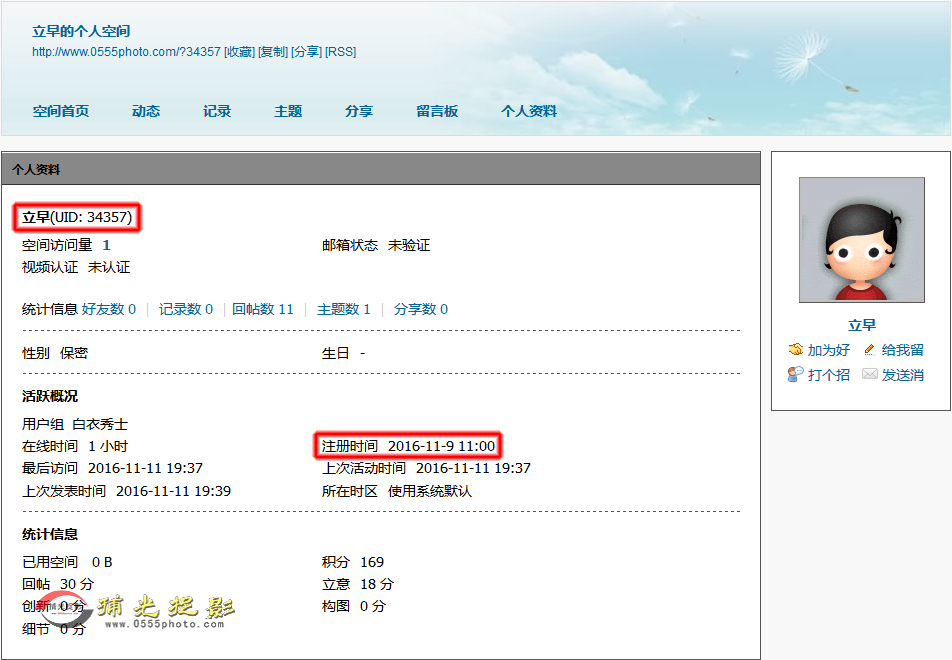The image size is (952, 660).
Task: Click the 给我留言 pencil icon
Action: coord(869,350)
